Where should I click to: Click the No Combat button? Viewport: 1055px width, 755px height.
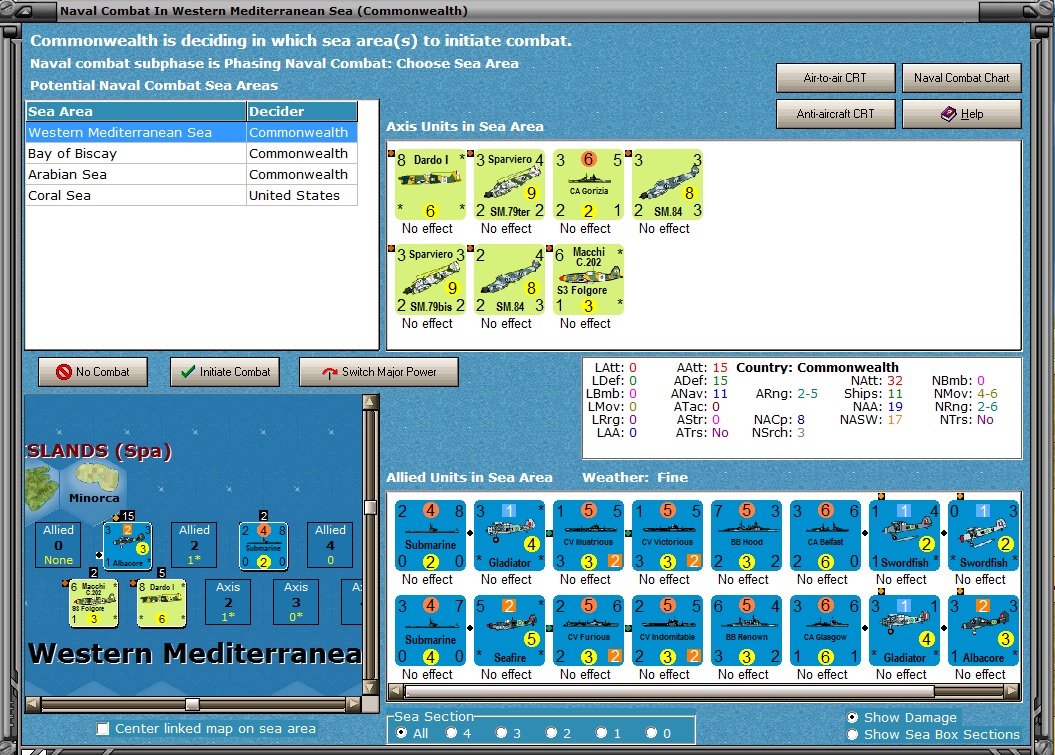[x=93, y=371]
